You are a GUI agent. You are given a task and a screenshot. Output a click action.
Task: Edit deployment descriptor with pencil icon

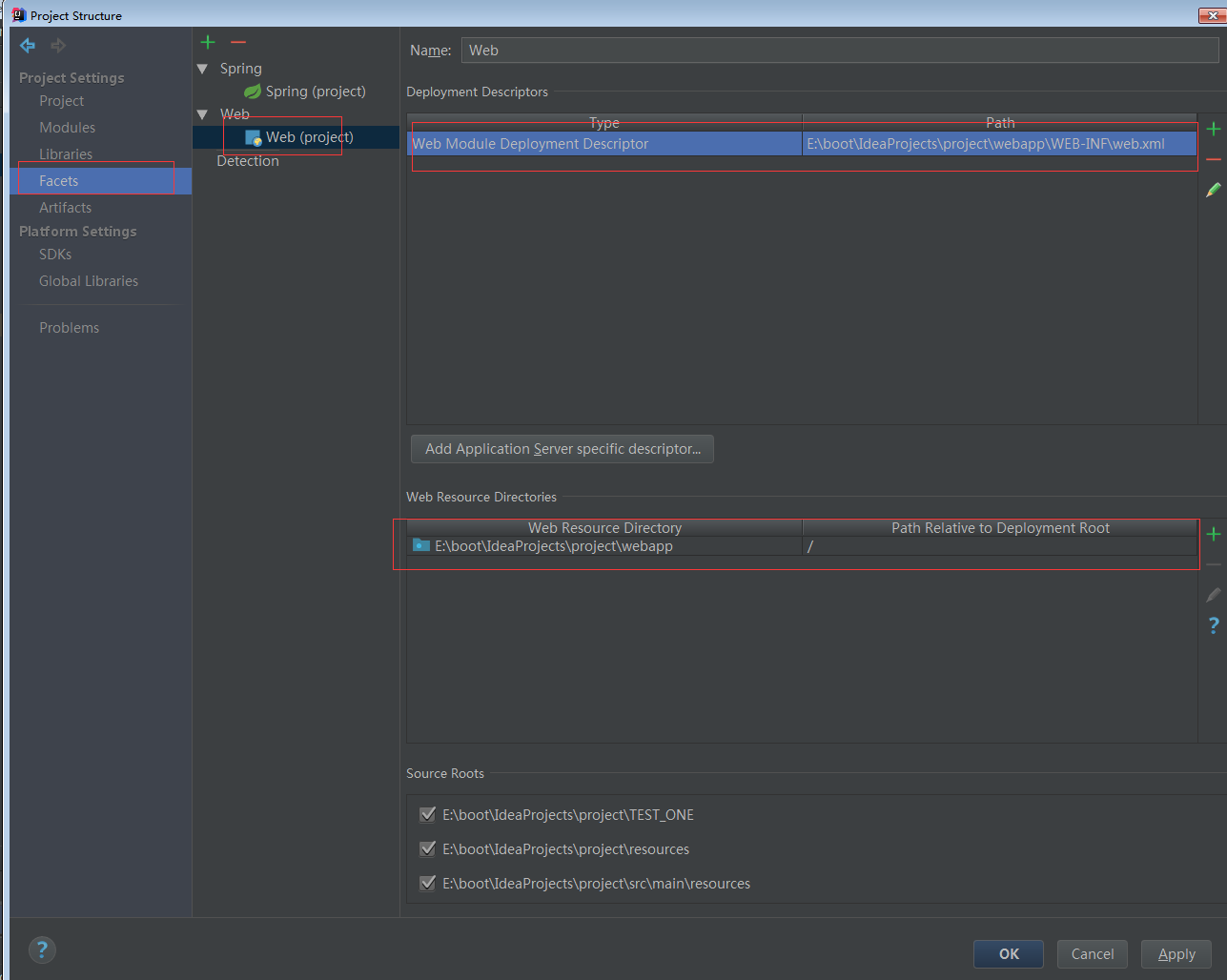[1213, 191]
